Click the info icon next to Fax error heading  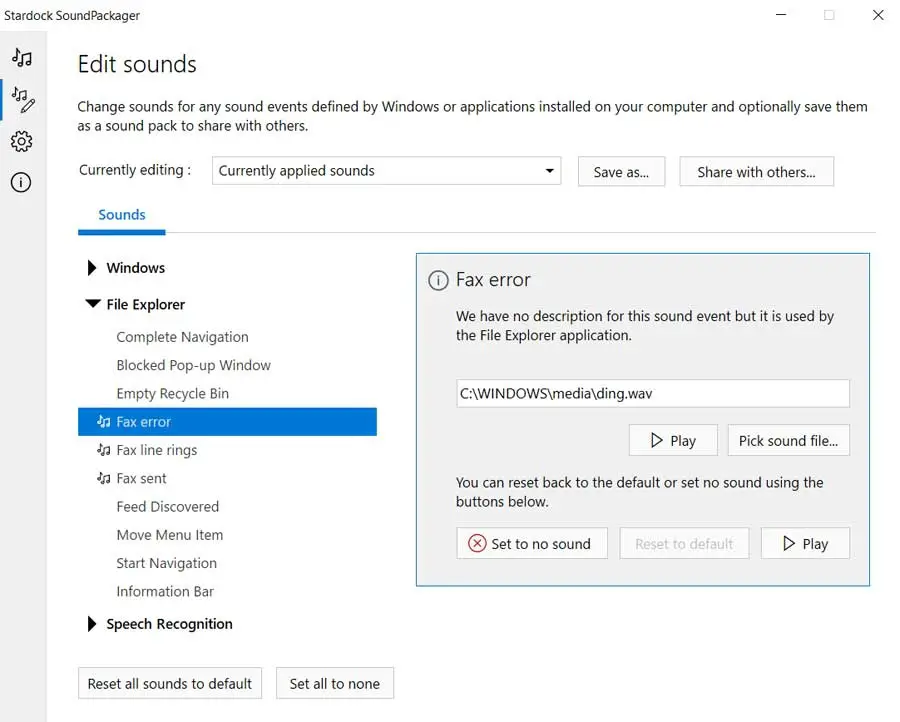pyautogui.click(x=438, y=281)
